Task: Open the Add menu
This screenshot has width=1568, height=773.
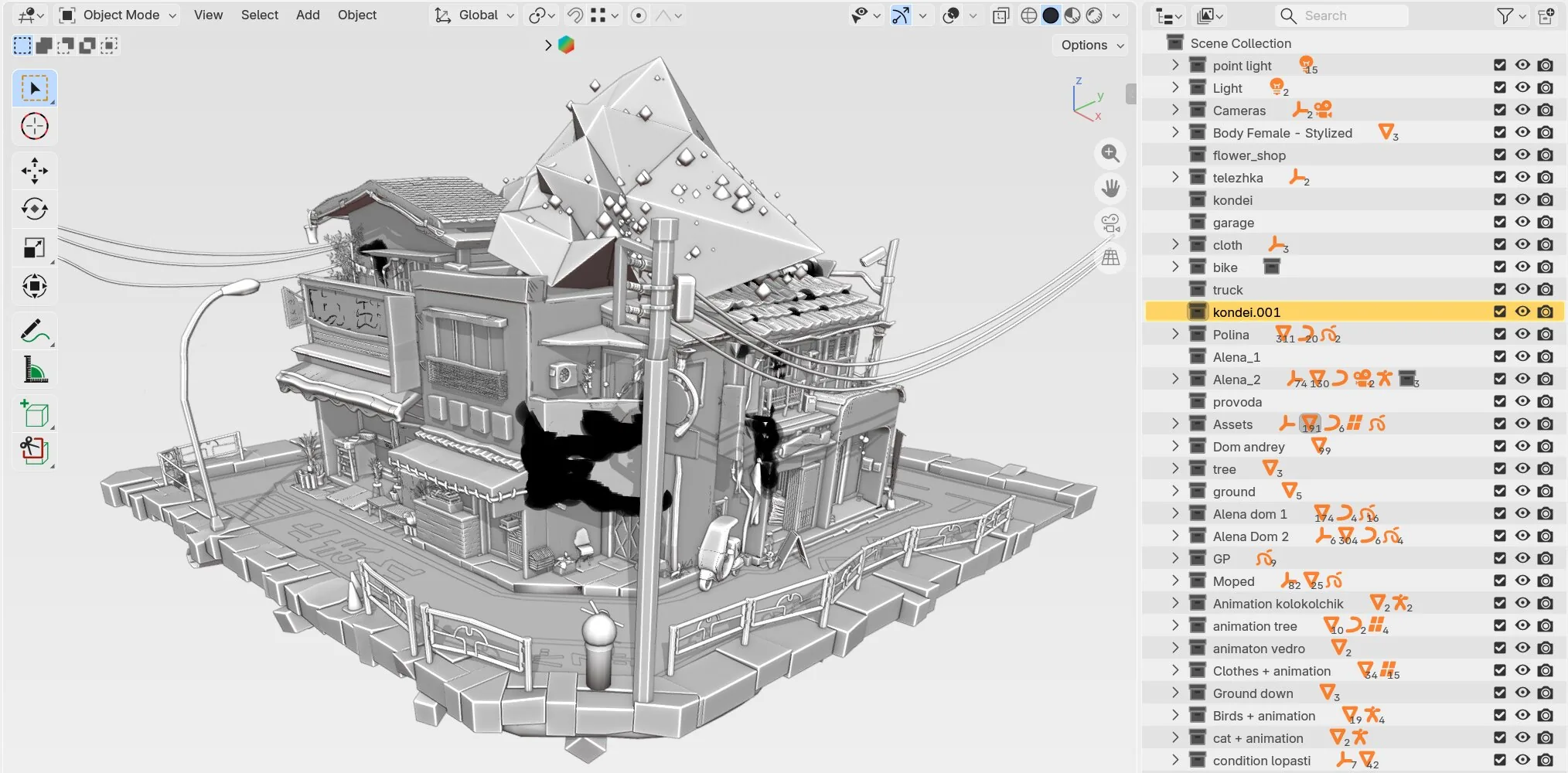Action: tap(308, 15)
